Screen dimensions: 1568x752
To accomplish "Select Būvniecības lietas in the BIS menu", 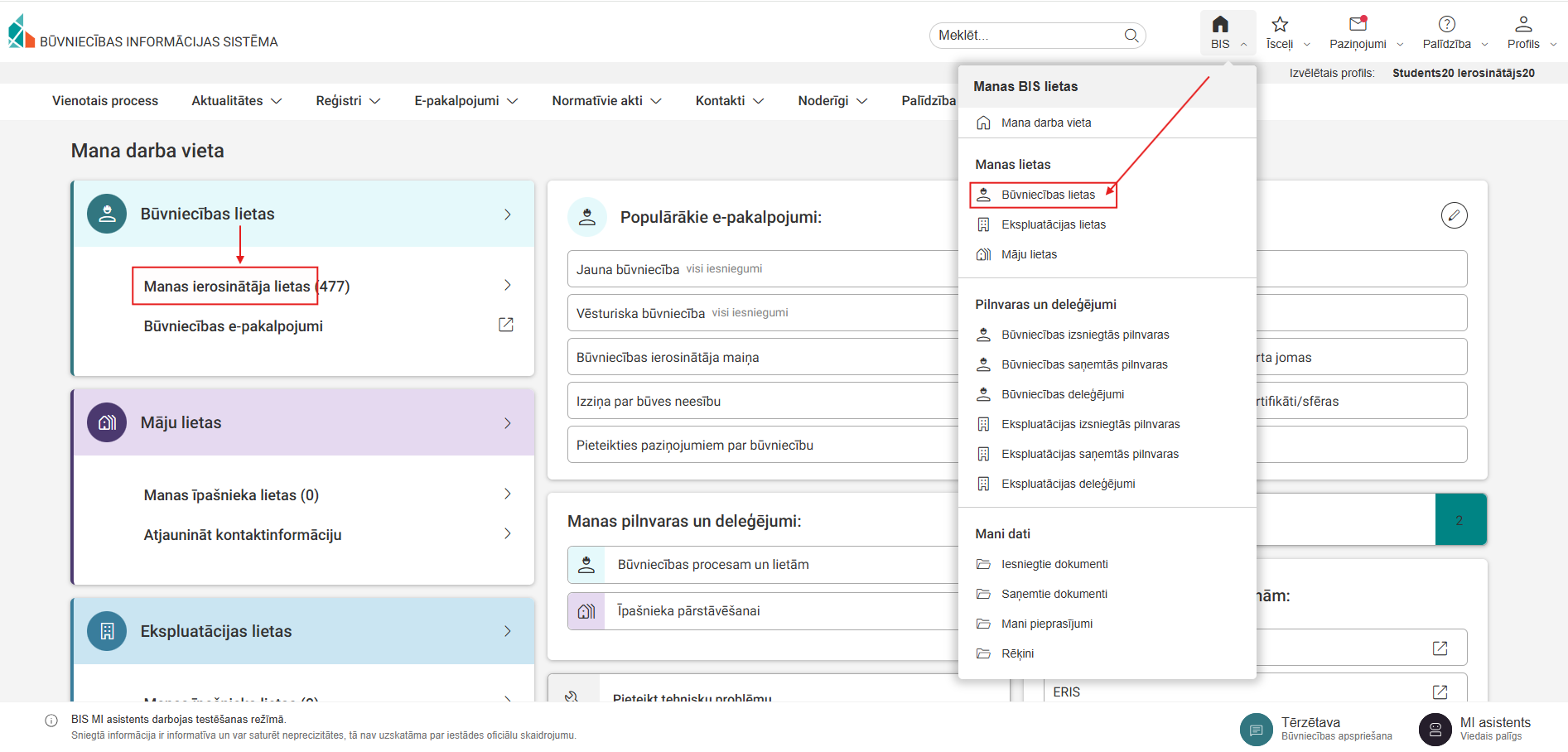I will pyautogui.click(x=1048, y=195).
